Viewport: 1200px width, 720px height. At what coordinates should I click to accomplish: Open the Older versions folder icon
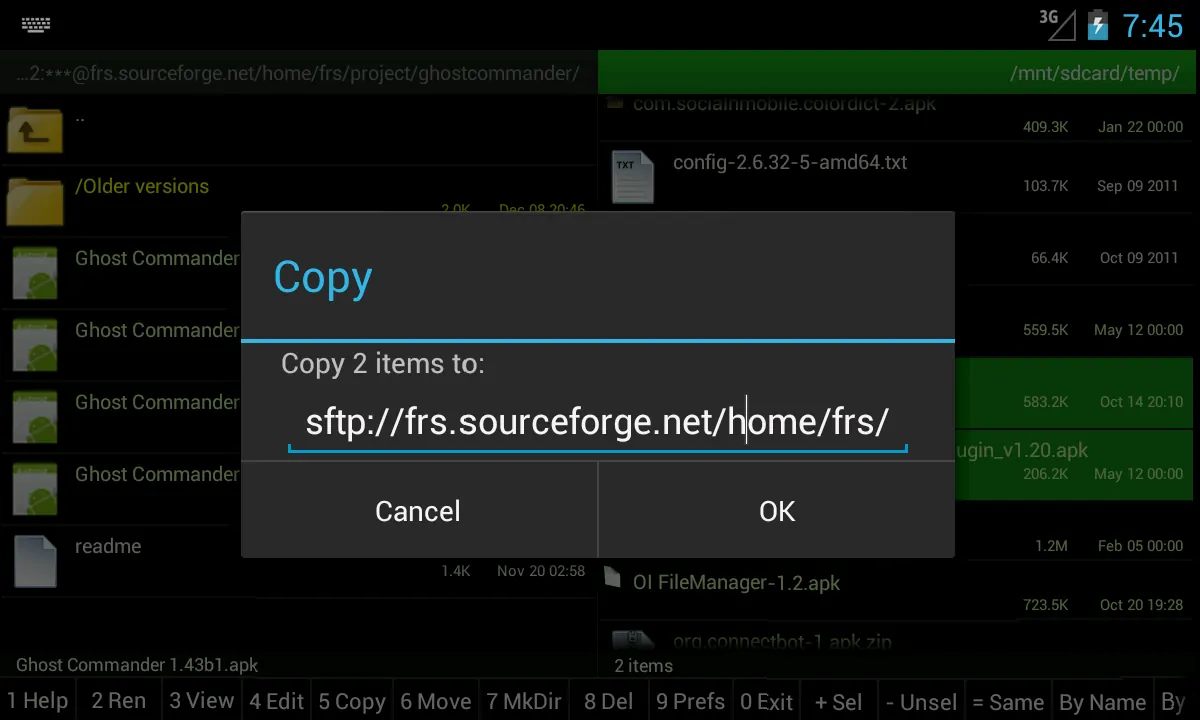click(x=35, y=200)
